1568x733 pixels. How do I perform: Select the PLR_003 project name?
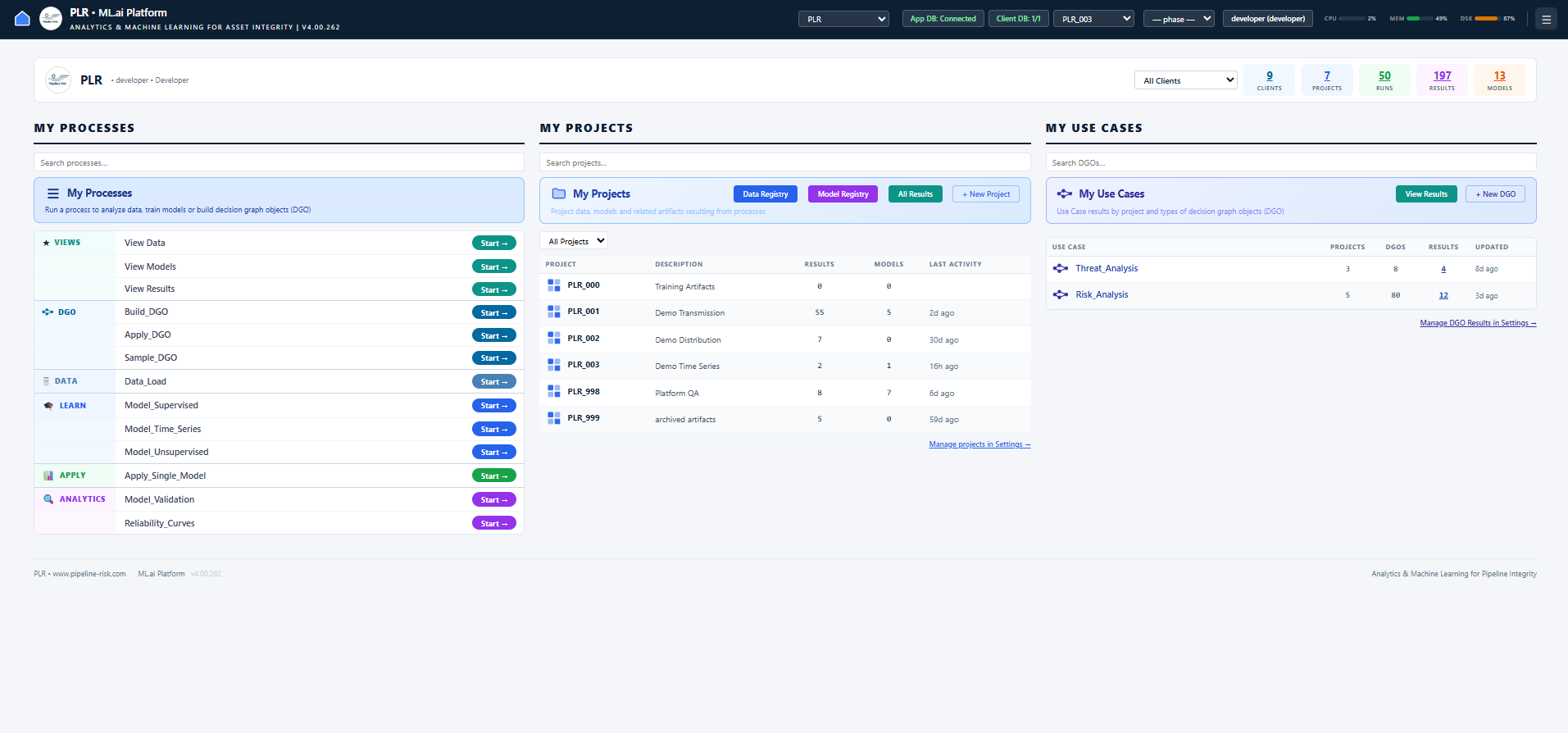584,365
